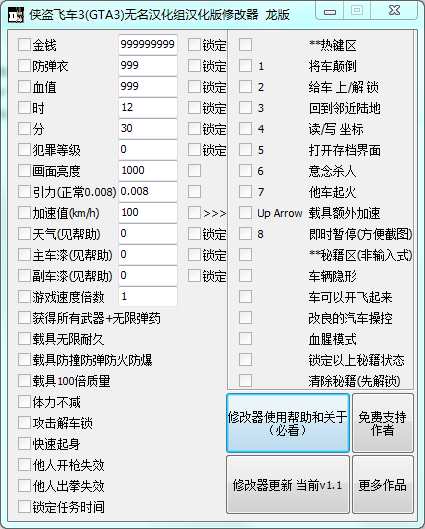Click the trainer app icon in title bar
This screenshot has width=425, height=529.
pos(16,15)
